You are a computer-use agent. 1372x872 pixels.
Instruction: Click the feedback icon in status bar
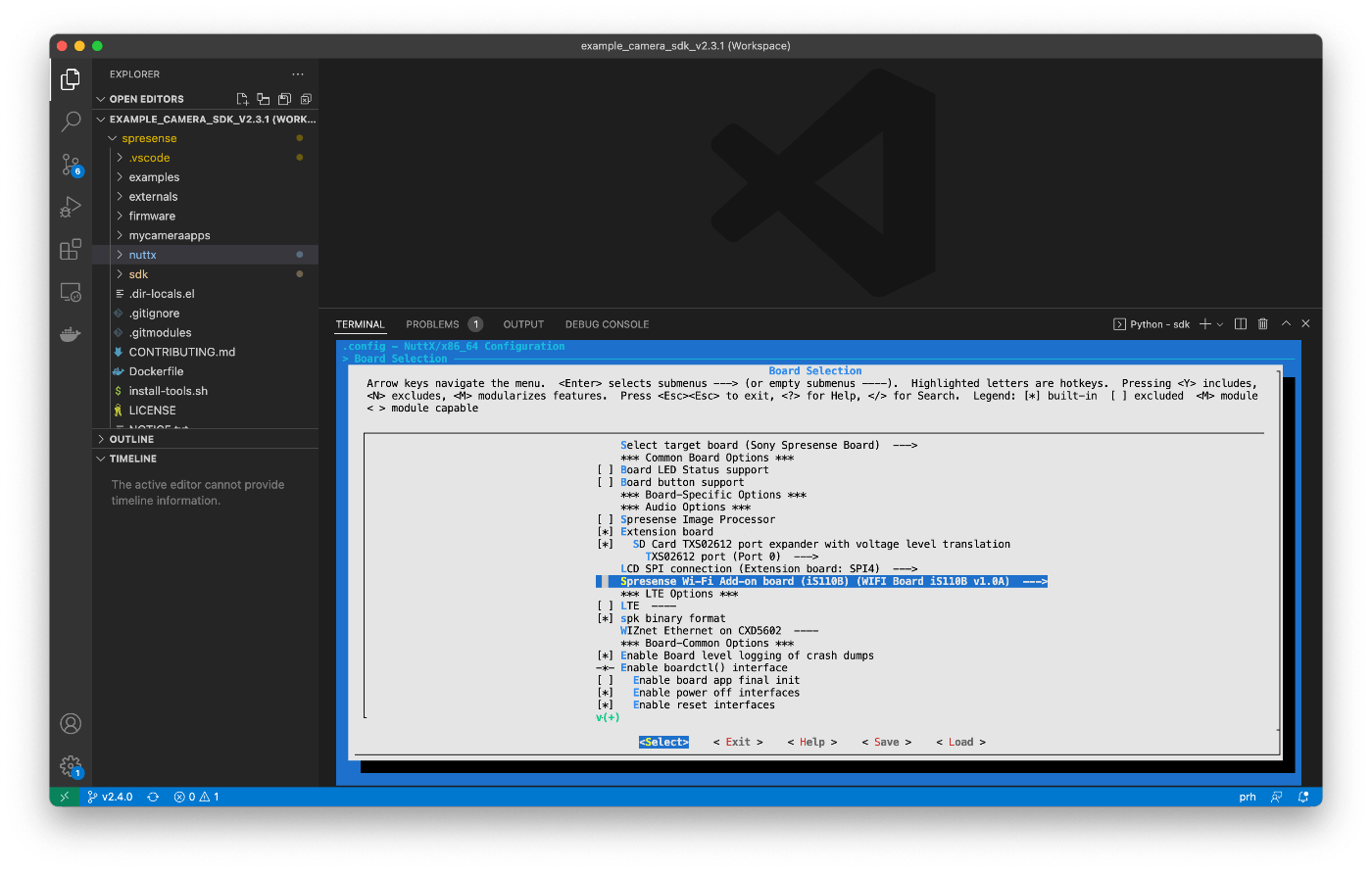(x=1277, y=797)
